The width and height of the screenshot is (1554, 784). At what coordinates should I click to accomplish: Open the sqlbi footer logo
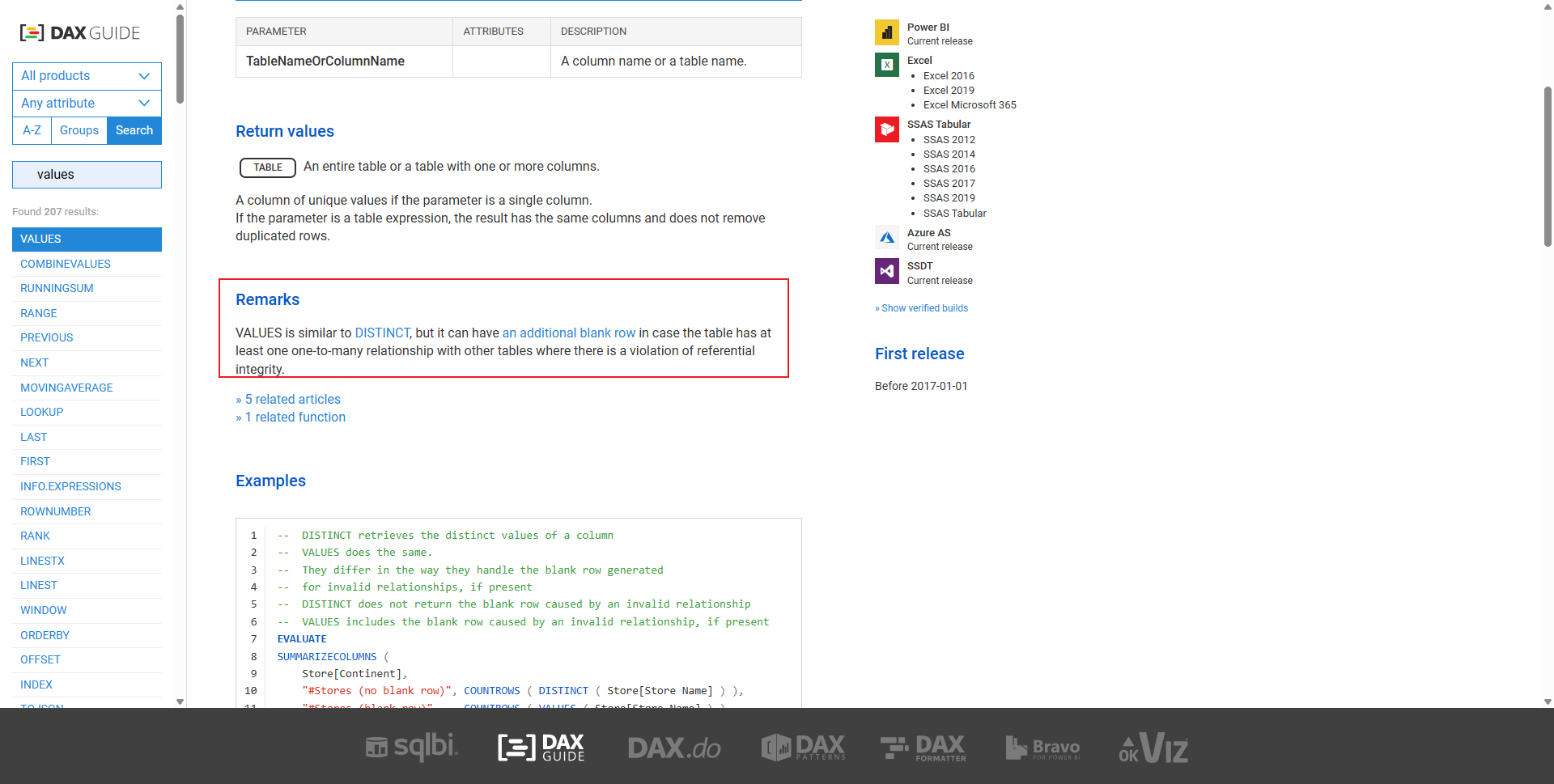pos(411,747)
